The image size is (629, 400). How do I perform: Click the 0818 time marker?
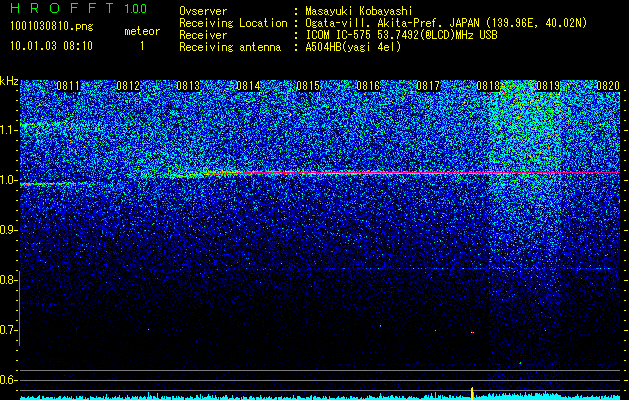tap(488, 86)
